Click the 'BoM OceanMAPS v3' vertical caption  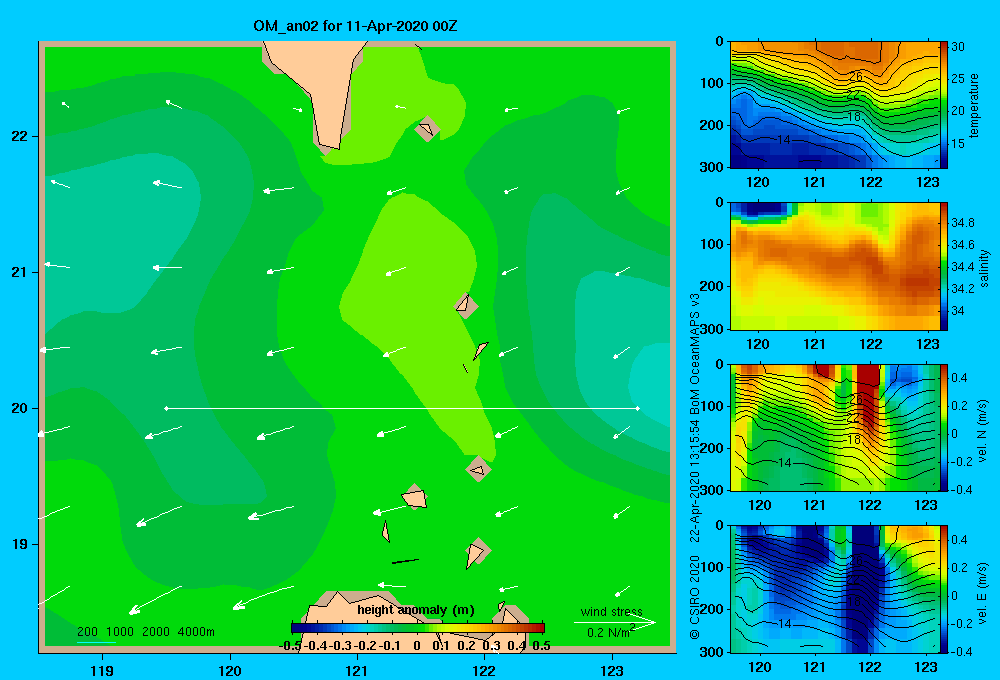[x=695, y=353]
